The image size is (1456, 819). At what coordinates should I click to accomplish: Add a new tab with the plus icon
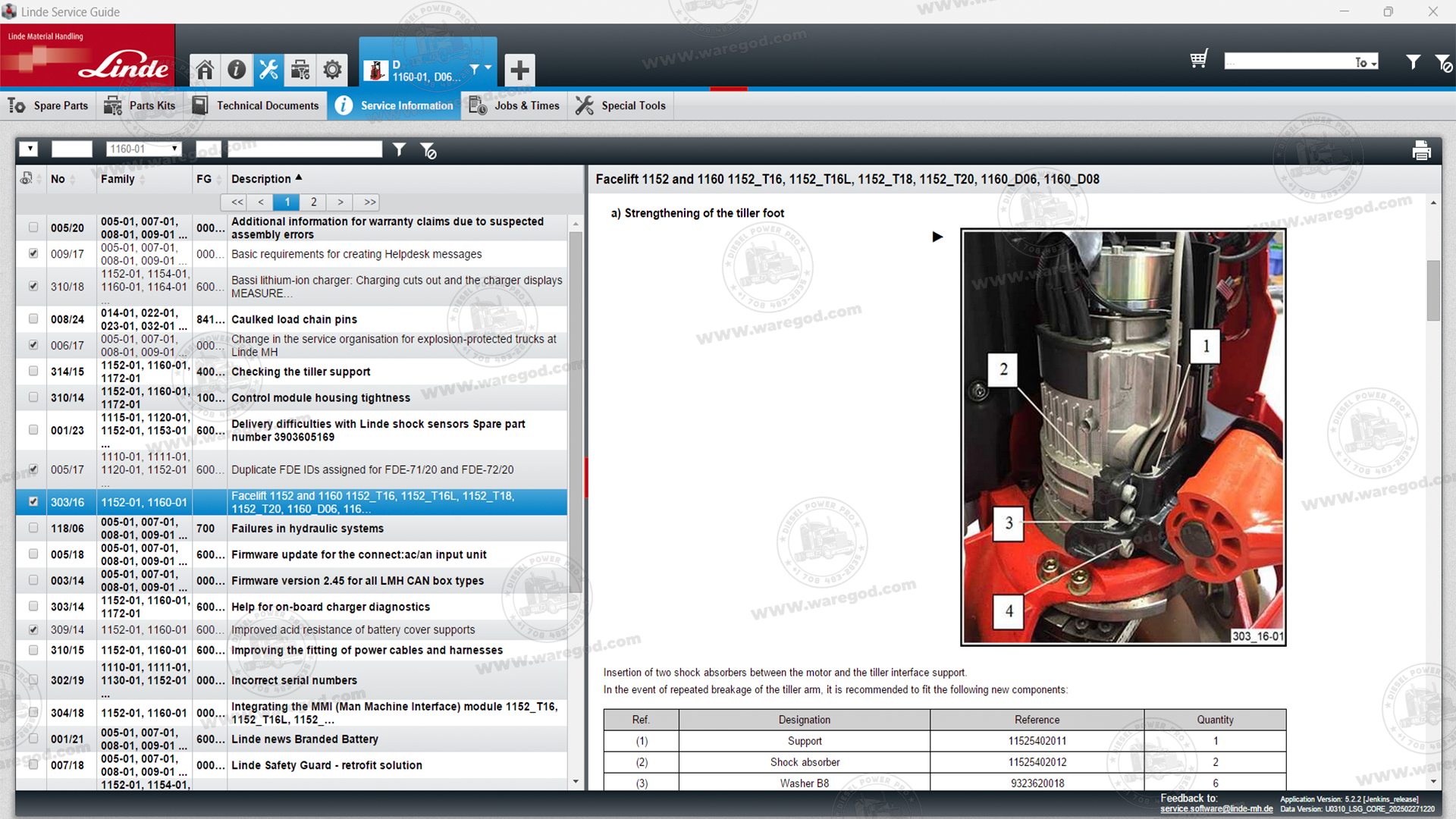(x=519, y=71)
